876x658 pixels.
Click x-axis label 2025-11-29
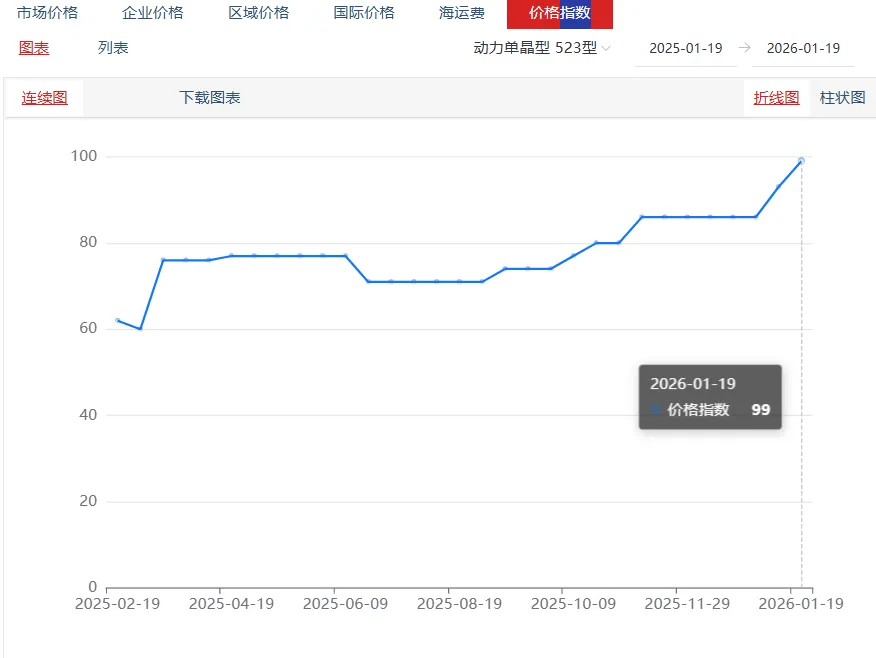(687, 604)
